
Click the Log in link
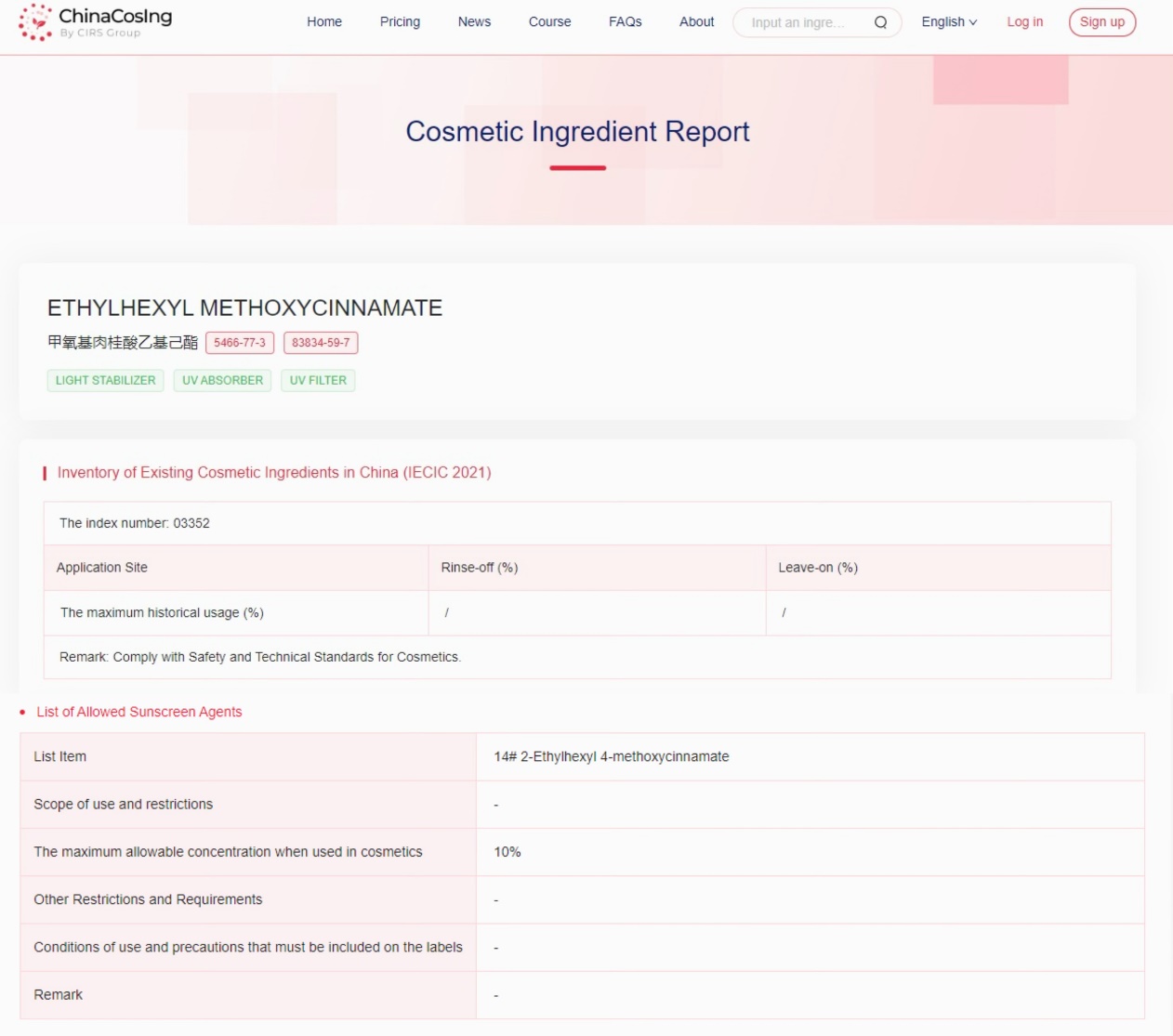[x=1024, y=22]
